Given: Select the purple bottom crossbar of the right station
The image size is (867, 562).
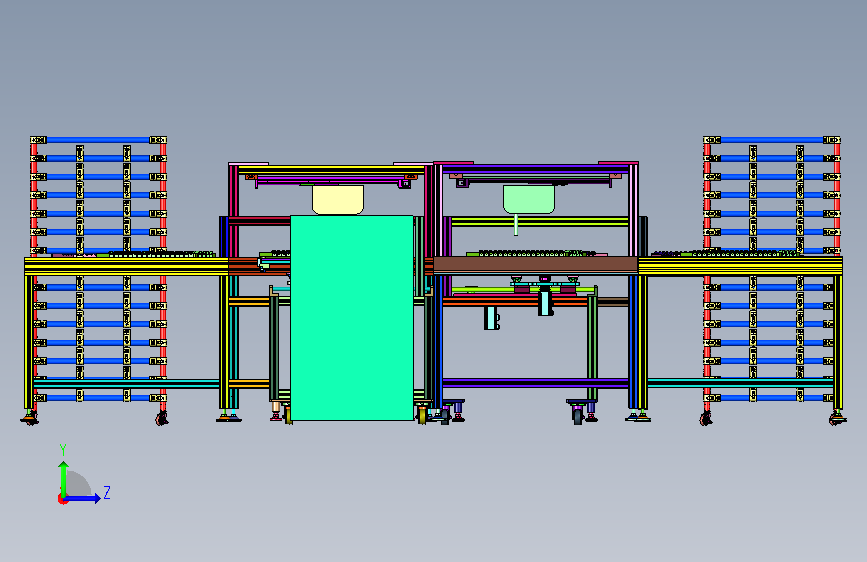Looking at the screenshot, I should click(x=535, y=383).
